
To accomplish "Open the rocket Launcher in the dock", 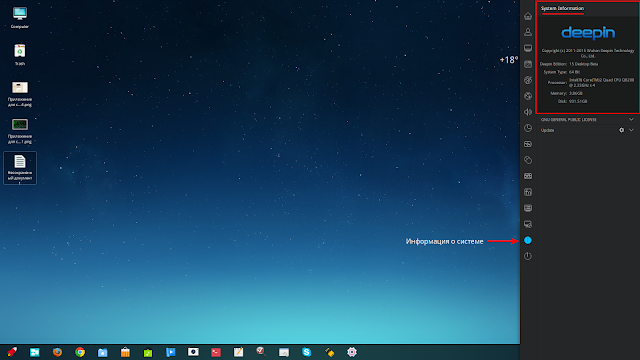I will tap(12, 352).
